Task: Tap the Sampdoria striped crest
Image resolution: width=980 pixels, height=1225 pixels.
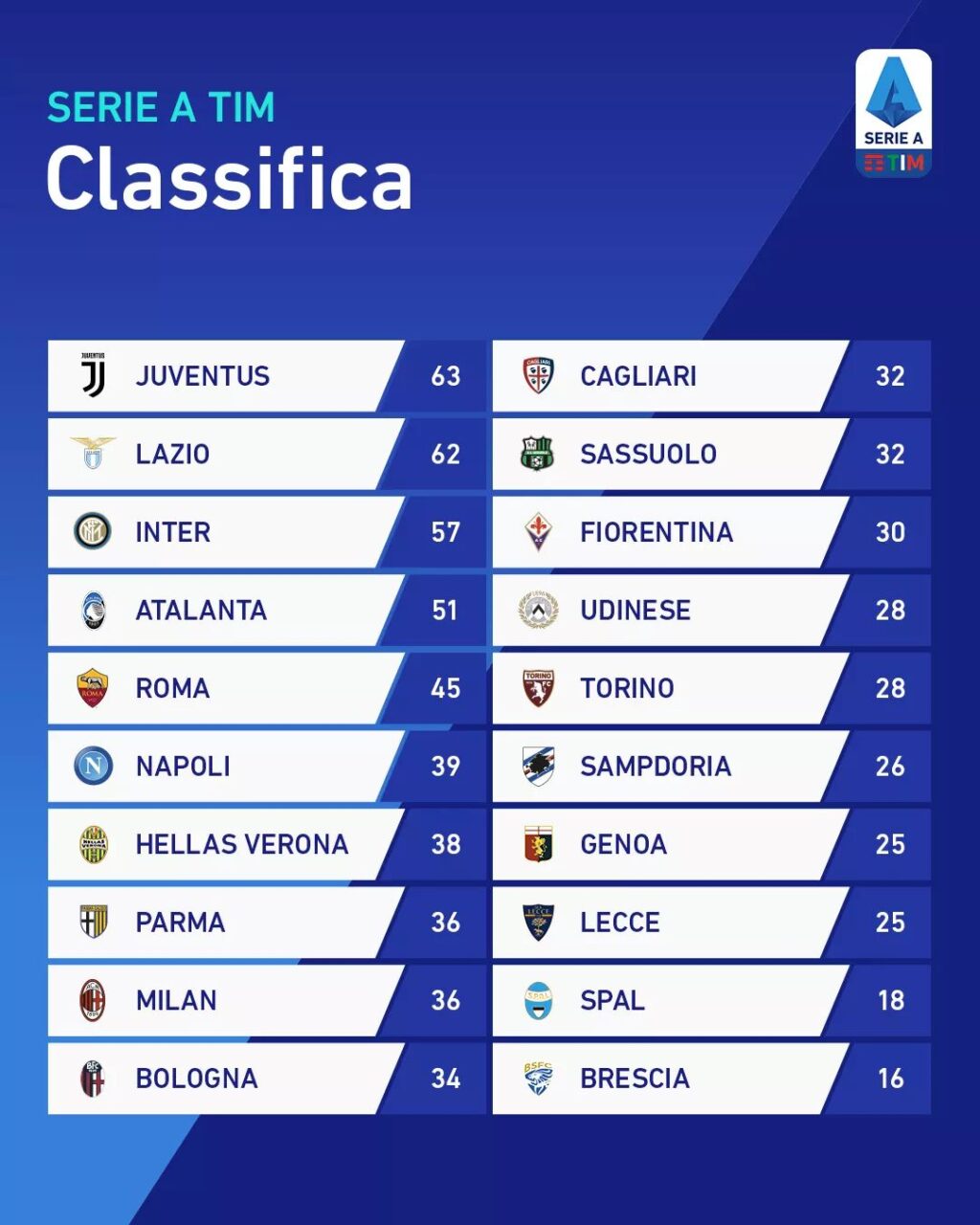Action: pyautogui.click(x=538, y=766)
